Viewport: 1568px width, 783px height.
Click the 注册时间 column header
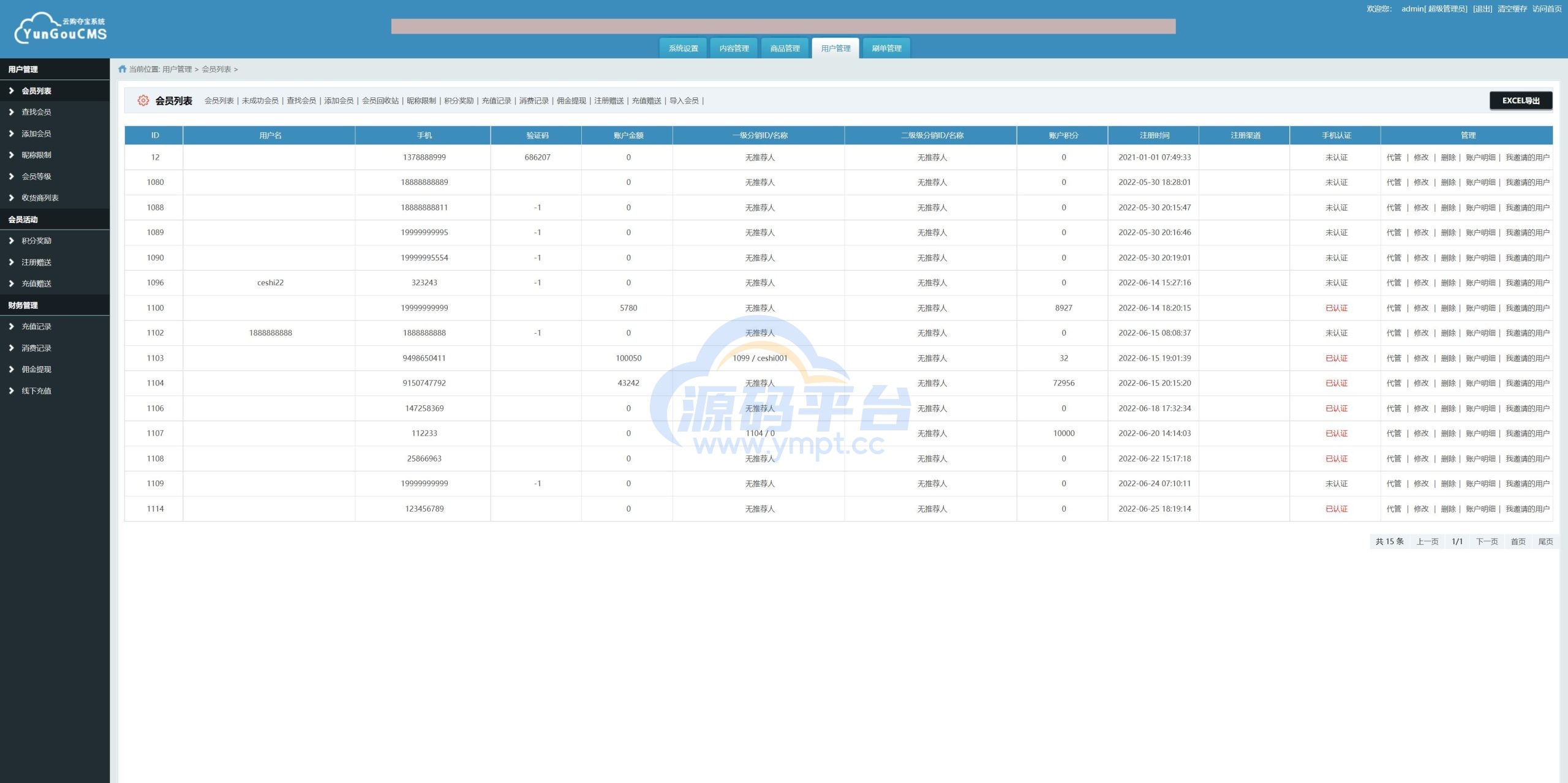tap(1154, 135)
